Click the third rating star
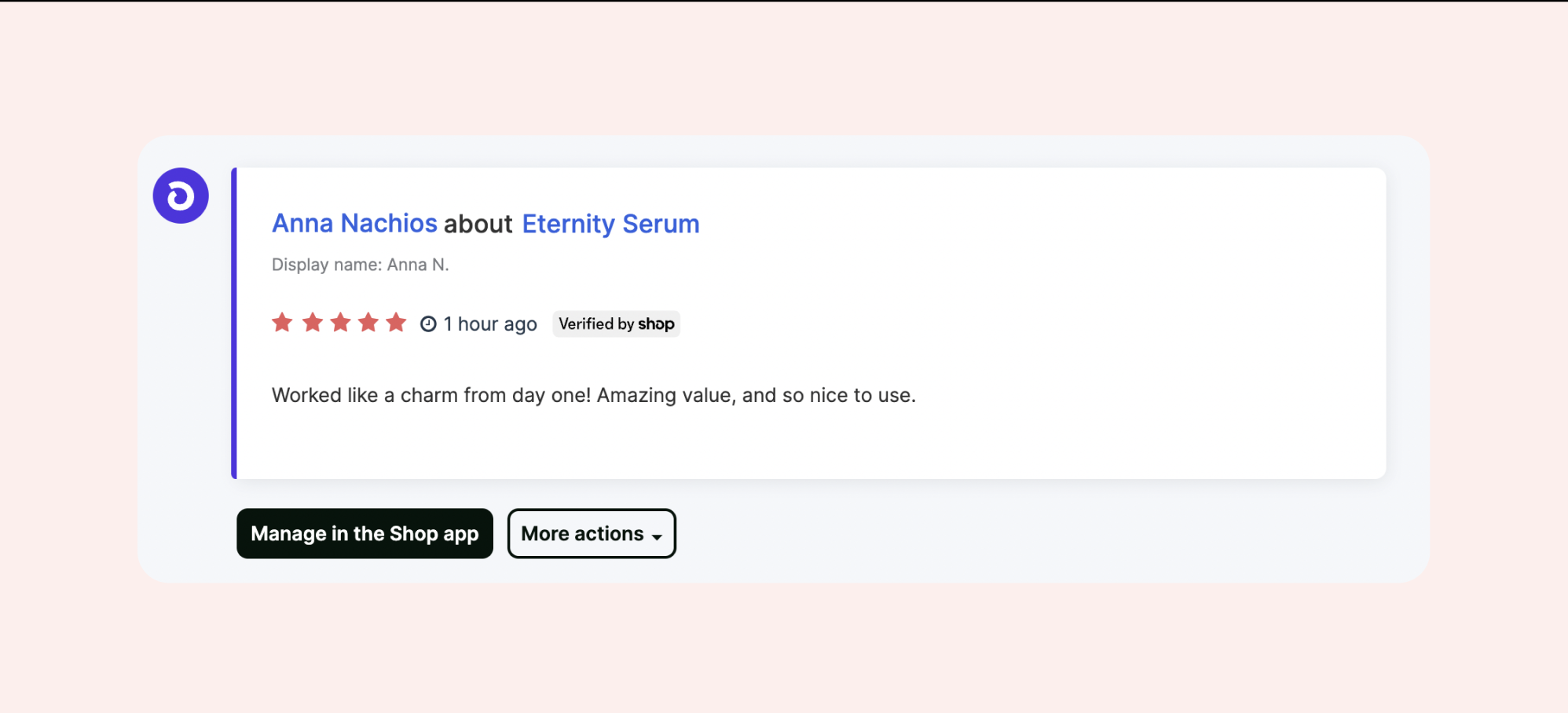This screenshot has height=713, width=1568. (x=340, y=322)
